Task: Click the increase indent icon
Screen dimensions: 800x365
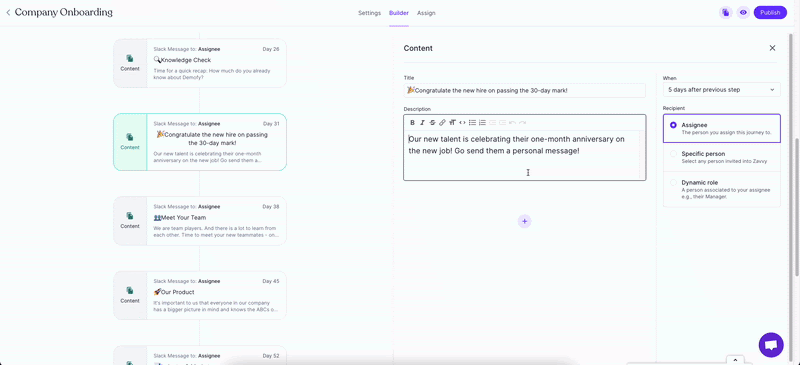Action: (503, 123)
